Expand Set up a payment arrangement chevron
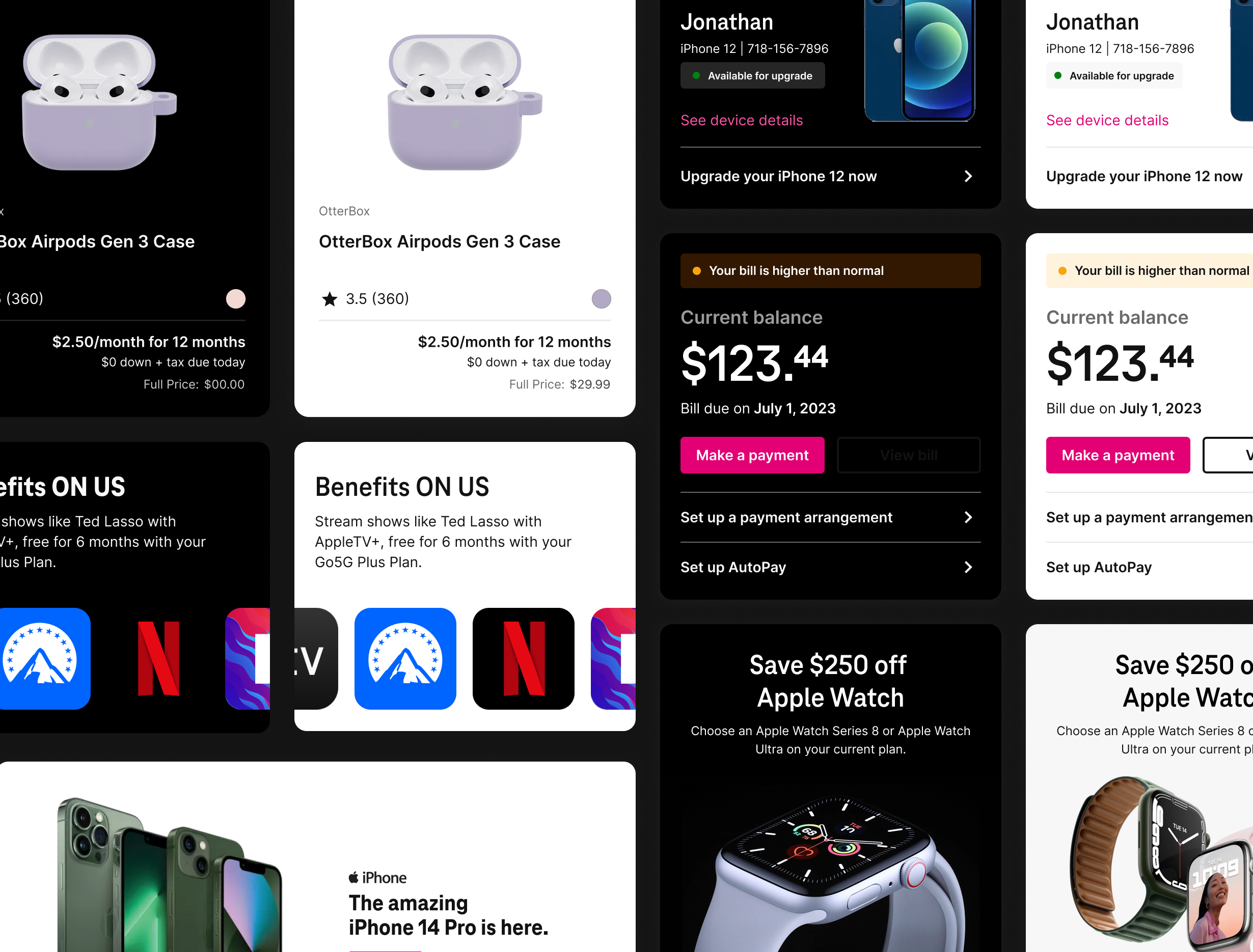1253x952 pixels. tap(968, 517)
